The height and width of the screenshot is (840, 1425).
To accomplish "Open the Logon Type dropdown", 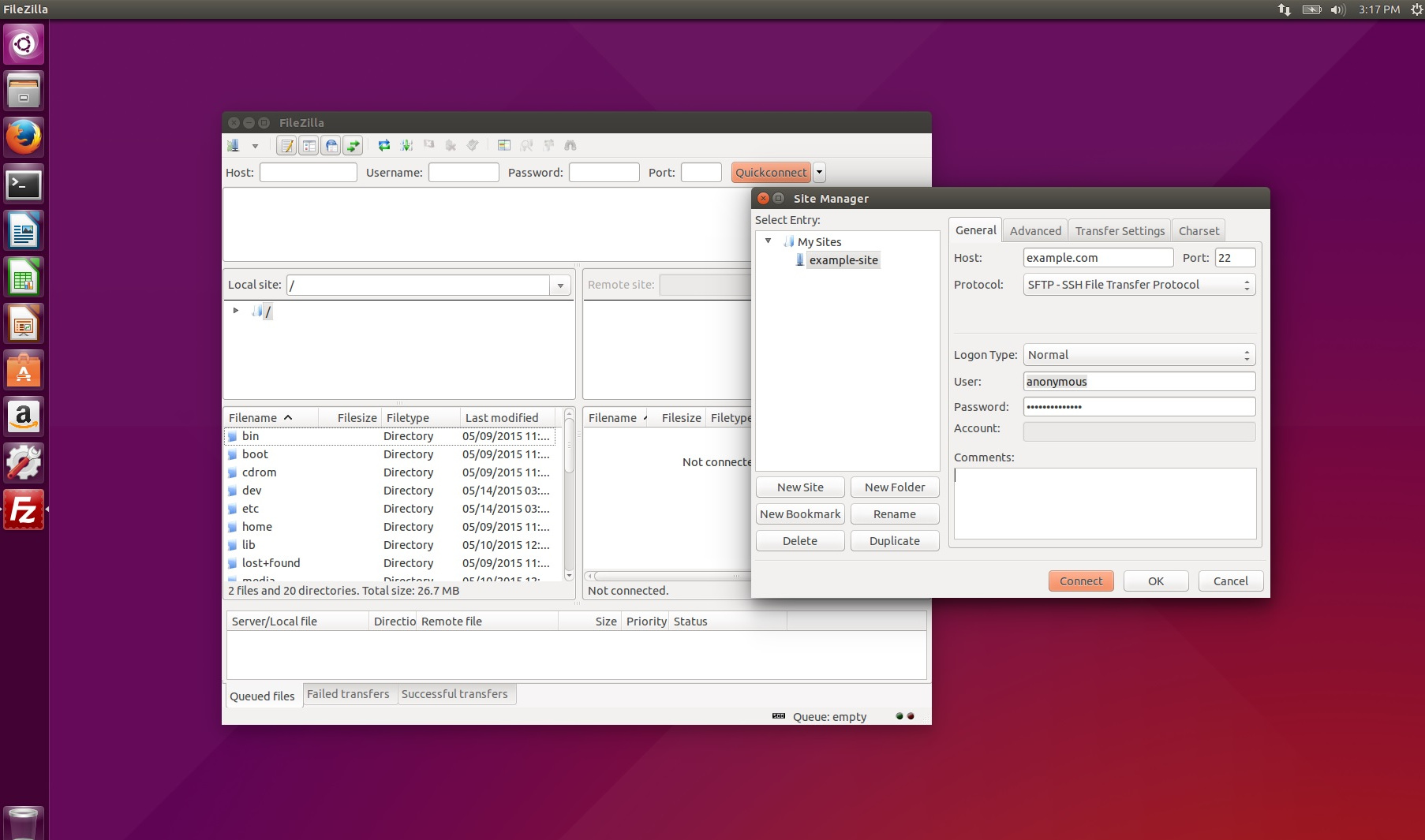I will (1139, 355).
